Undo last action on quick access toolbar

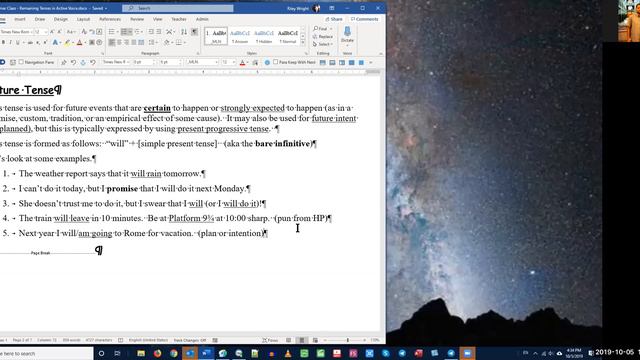click(x=73, y=62)
